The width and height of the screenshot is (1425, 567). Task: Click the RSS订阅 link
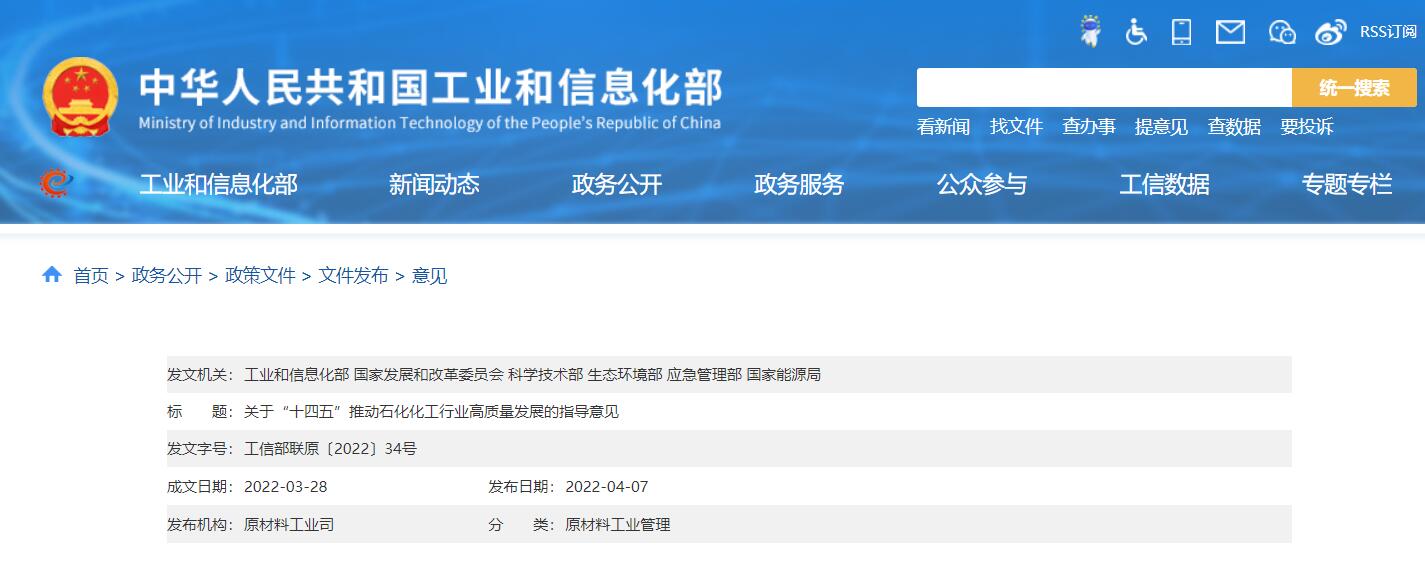(x=1388, y=32)
